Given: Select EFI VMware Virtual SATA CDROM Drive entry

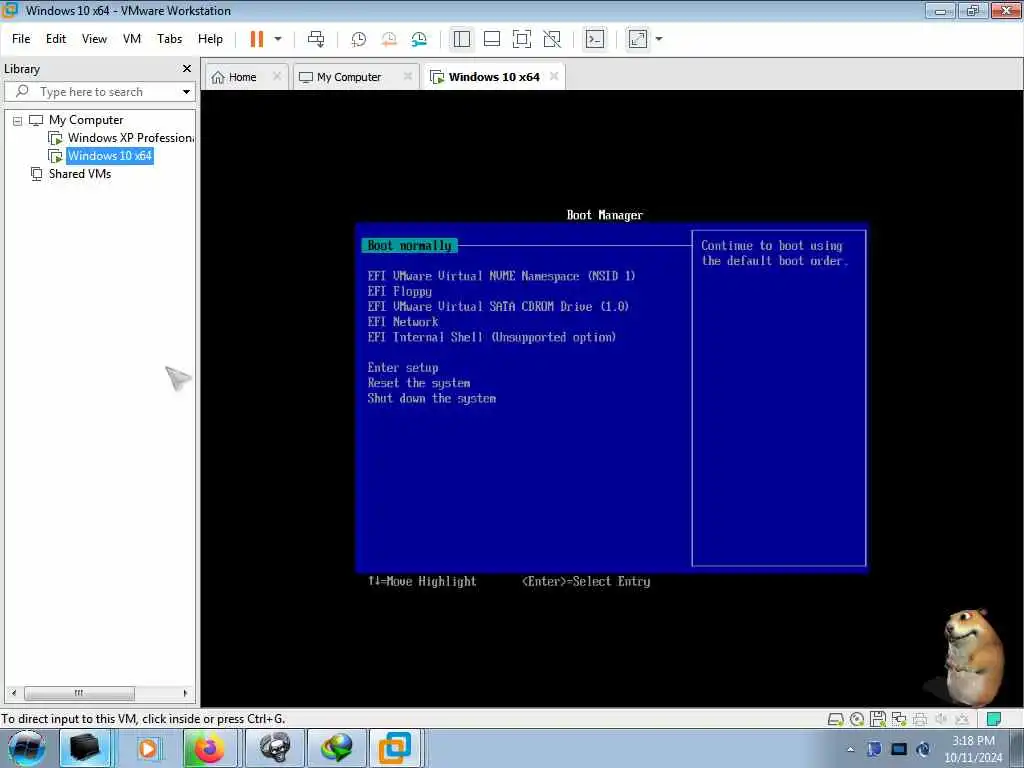Looking at the screenshot, I should [x=498, y=306].
